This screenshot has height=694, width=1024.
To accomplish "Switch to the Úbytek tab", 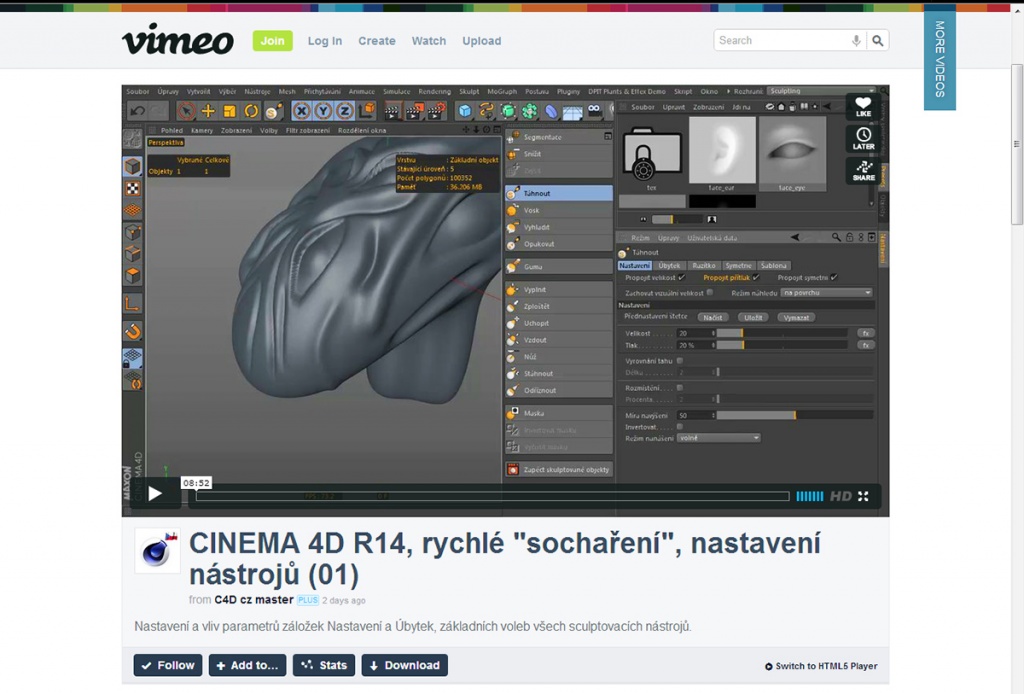I will (x=669, y=266).
